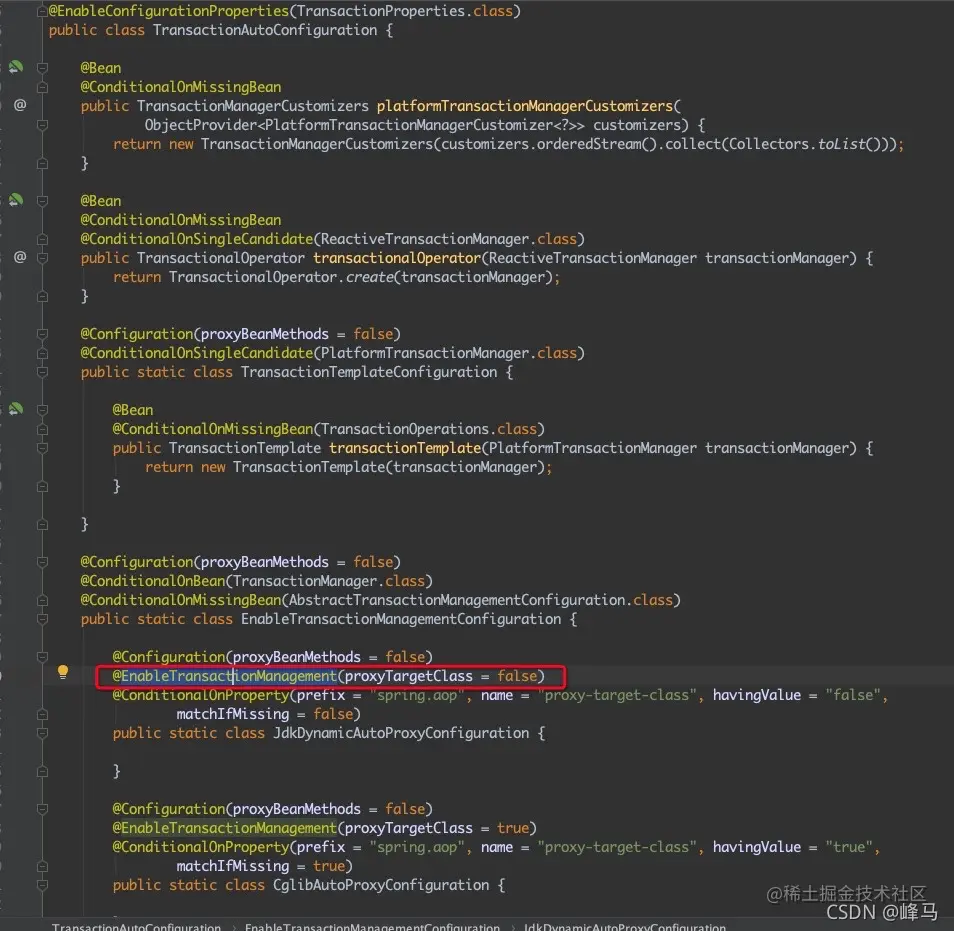Toggle fold at @ConditionalOnSingleCandidate(PlatformTransactionManager.class) line
The width and height of the screenshot is (954, 931).
(x=42, y=353)
